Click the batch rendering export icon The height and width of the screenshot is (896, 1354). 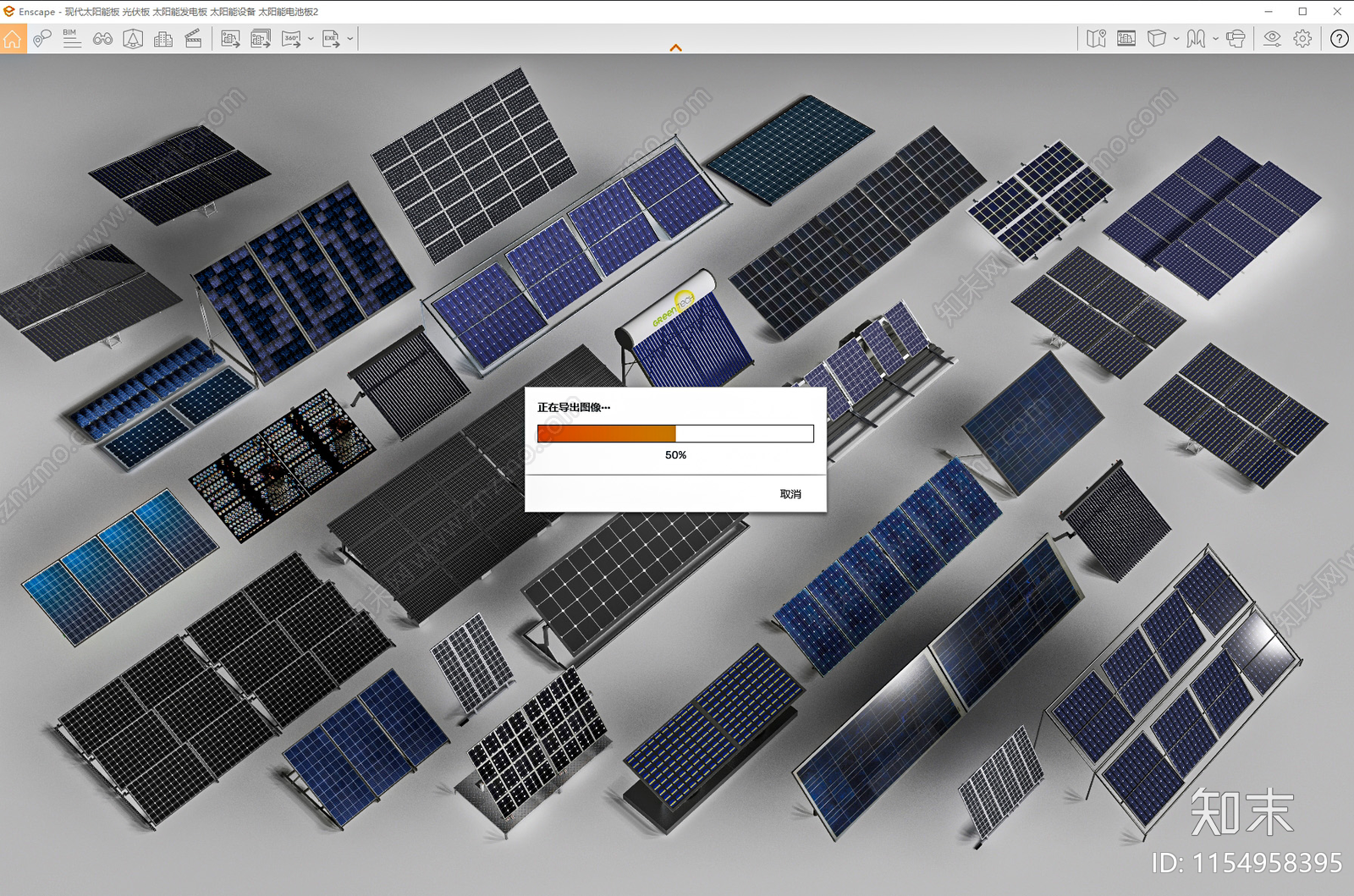pyautogui.click(x=261, y=39)
